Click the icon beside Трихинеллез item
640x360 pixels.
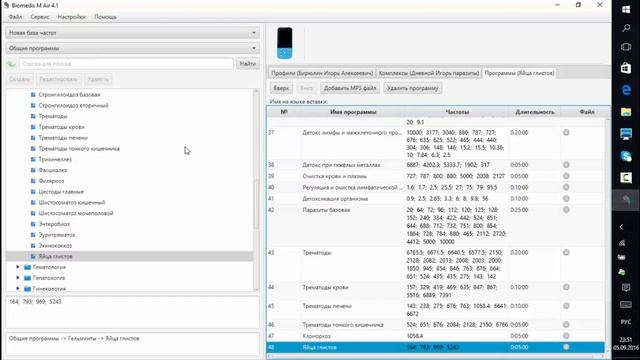(33, 159)
